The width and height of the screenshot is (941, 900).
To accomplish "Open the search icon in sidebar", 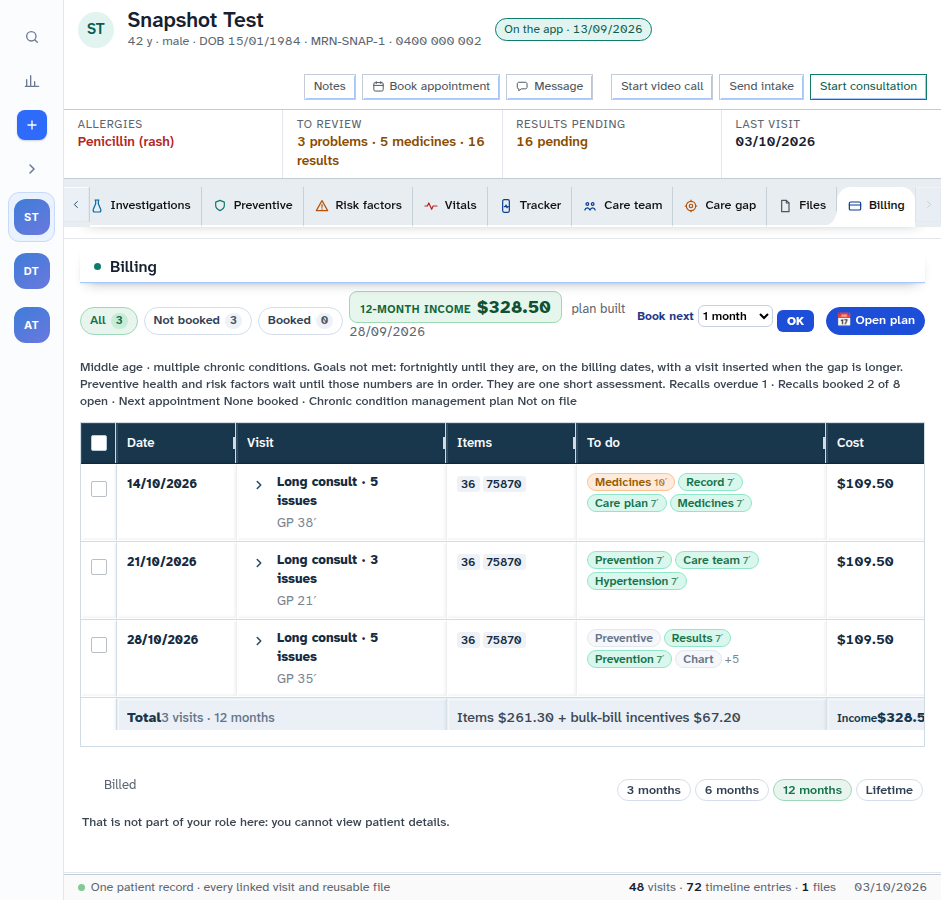I will pyautogui.click(x=32, y=37).
